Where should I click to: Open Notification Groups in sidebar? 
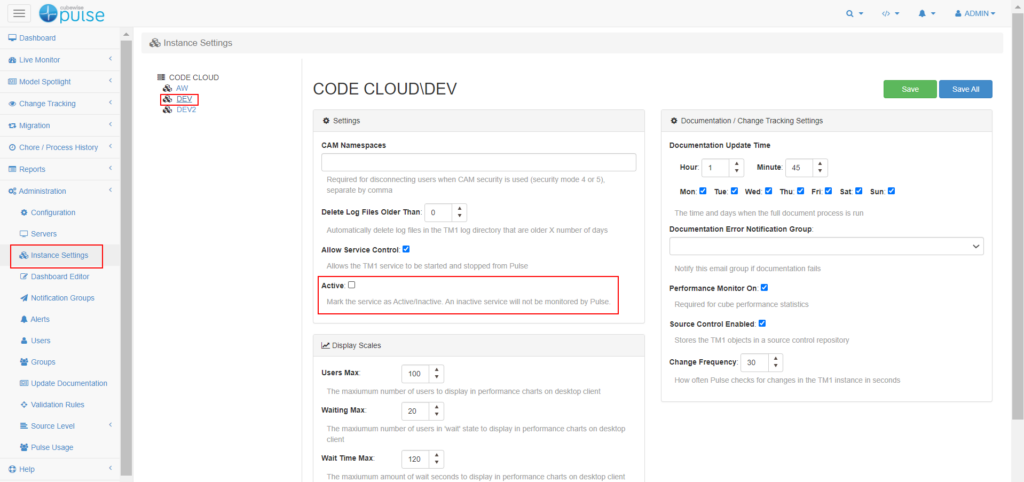(x=62, y=298)
